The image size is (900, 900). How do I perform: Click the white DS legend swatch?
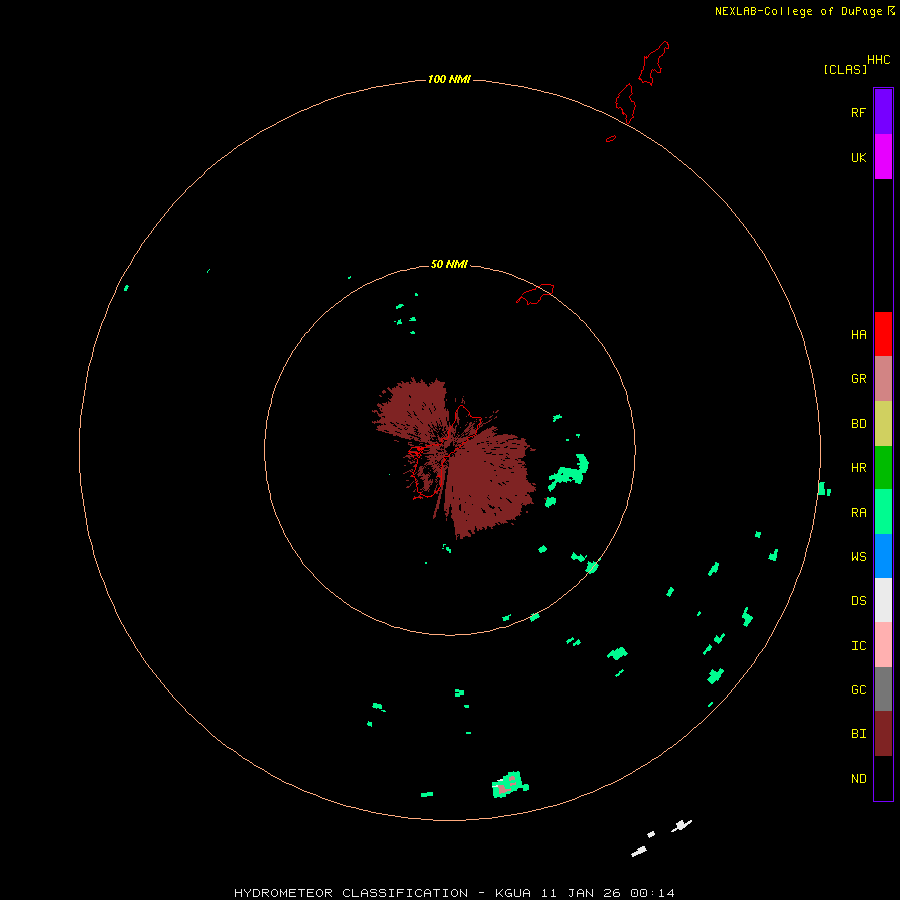click(x=883, y=600)
